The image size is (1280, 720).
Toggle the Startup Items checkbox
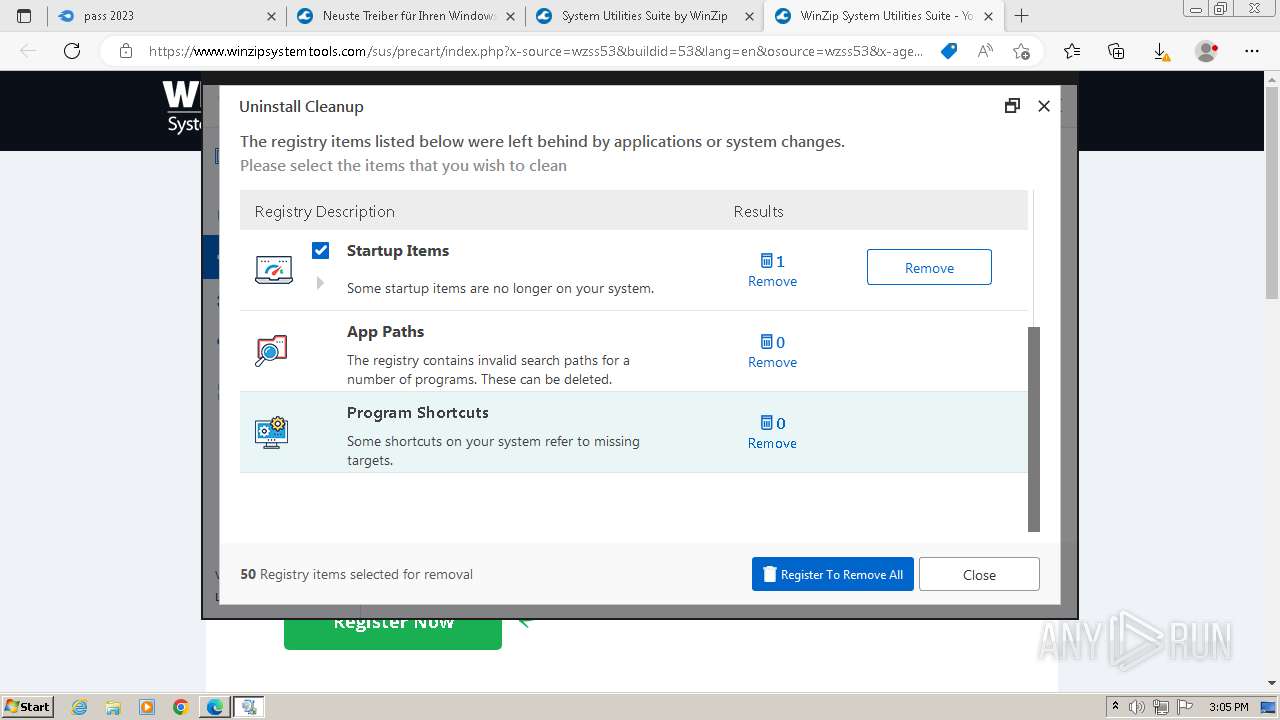pyautogui.click(x=320, y=250)
